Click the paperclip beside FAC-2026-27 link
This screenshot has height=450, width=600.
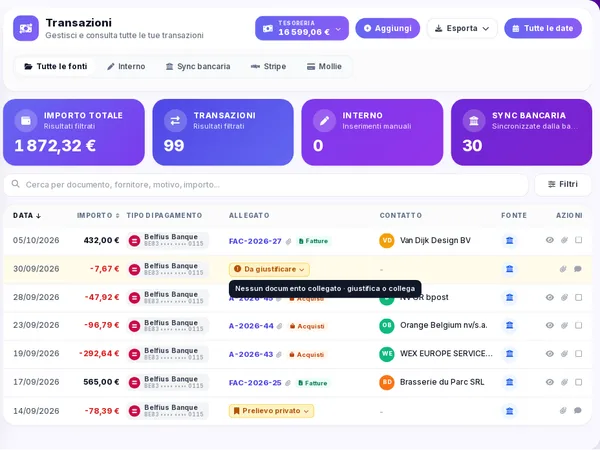289,241
